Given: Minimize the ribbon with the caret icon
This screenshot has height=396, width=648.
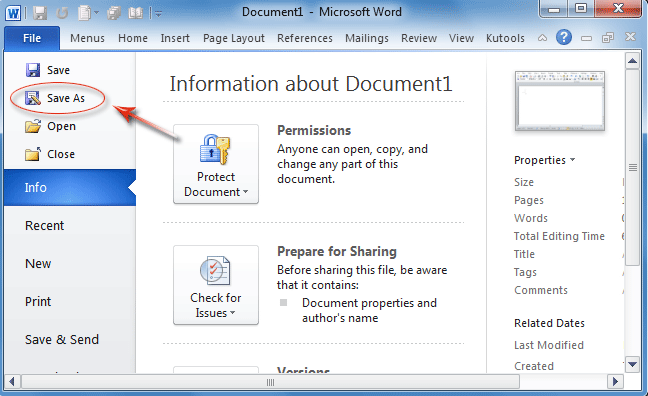Looking at the screenshot, I should (542, 38).
